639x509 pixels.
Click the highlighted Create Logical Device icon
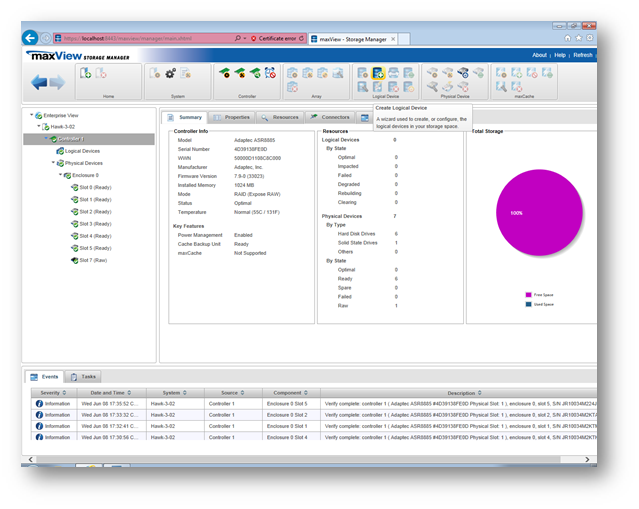pos(378,73)
